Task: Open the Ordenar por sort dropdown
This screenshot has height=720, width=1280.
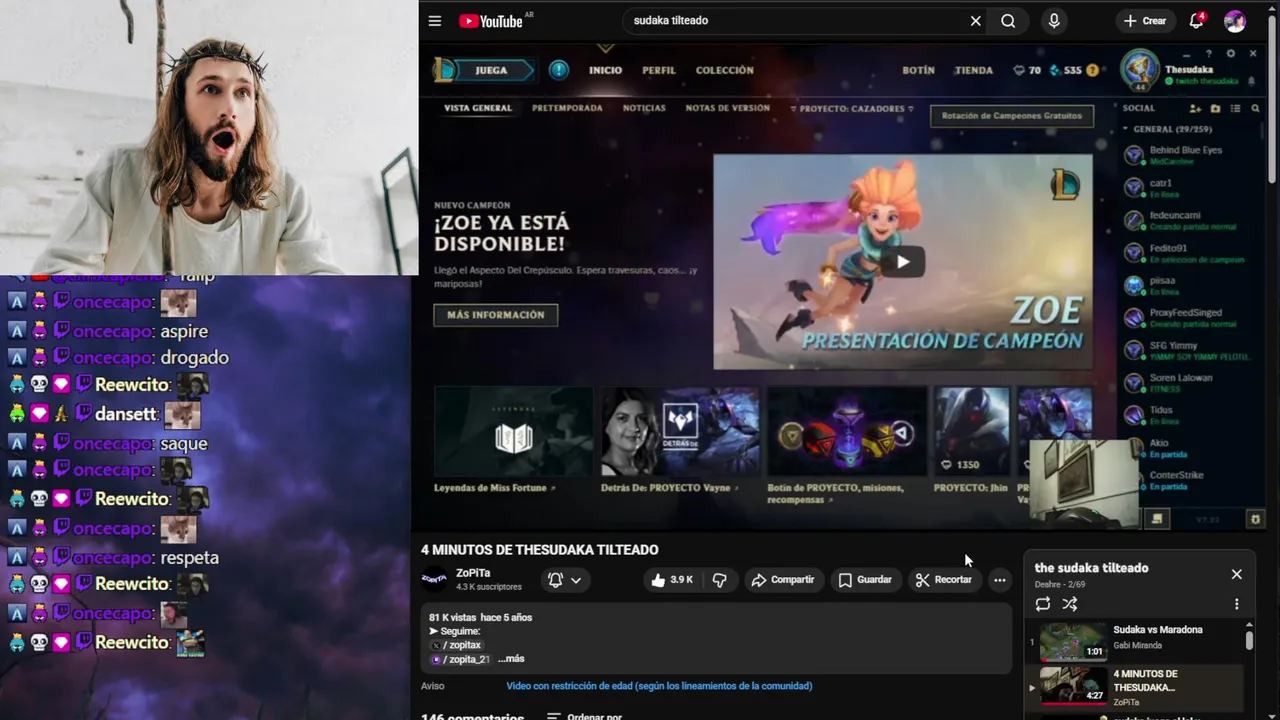Action: point(584,717)
